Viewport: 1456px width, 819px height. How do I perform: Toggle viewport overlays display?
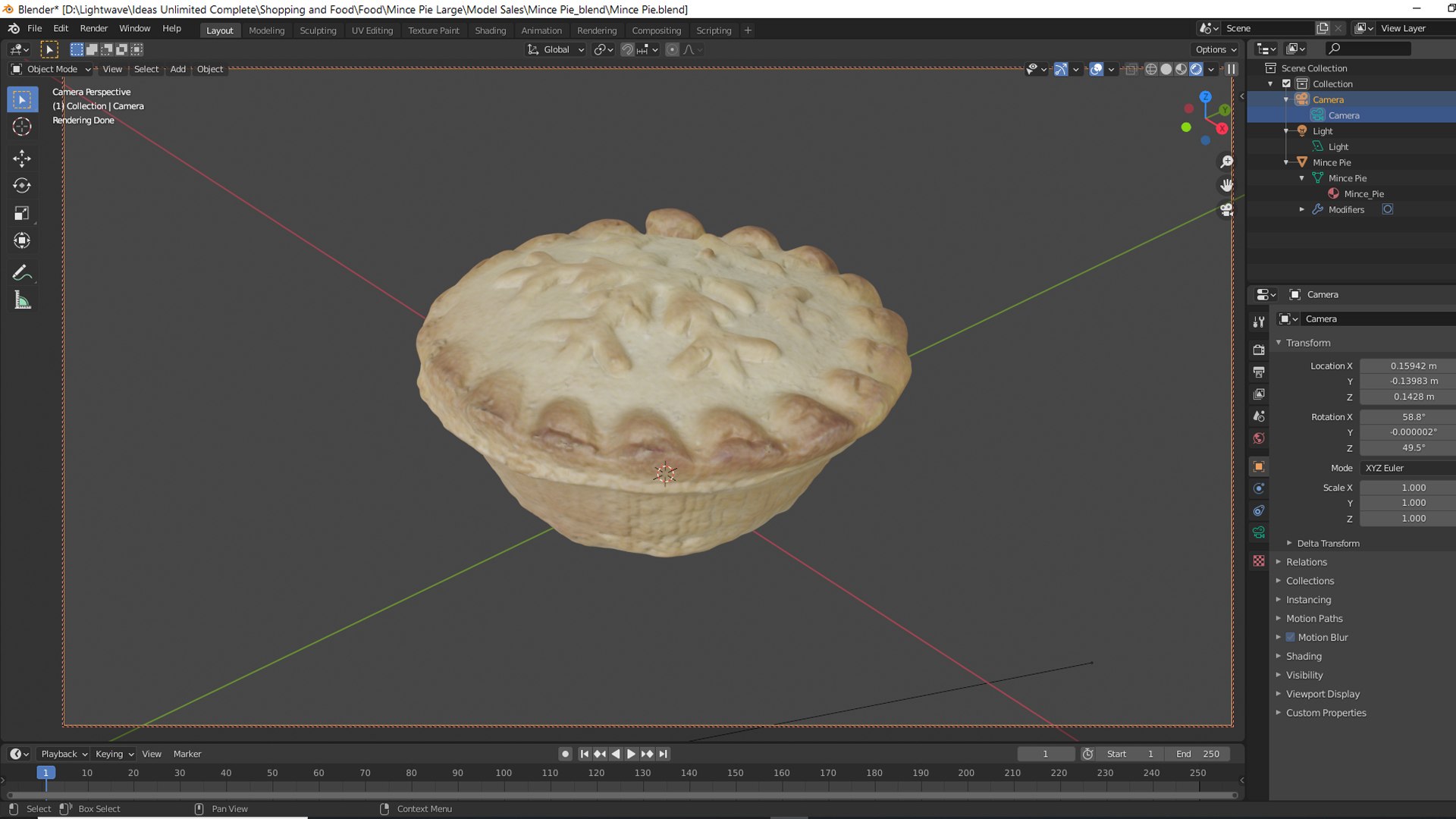pos(1097,69)
